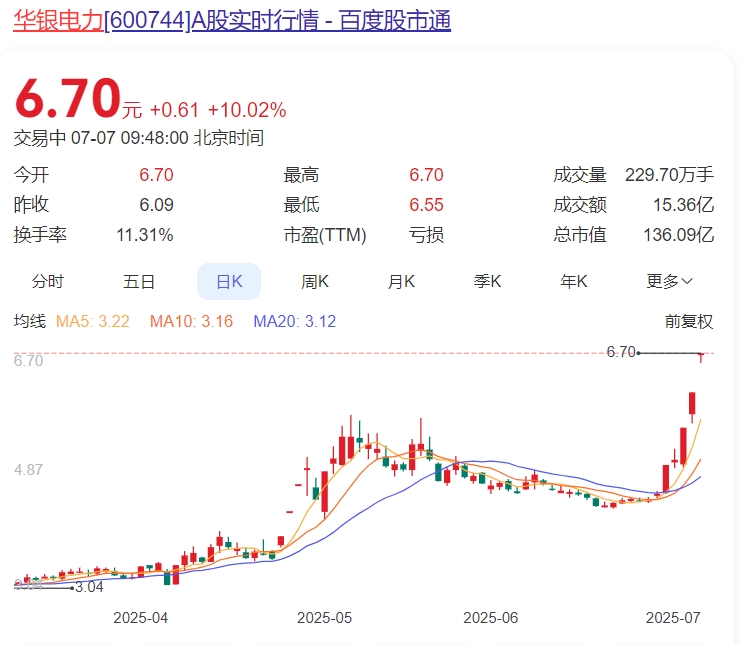Viewport: 740px width, 645px height.
Task: Click the 3.04 low marker on chart
Action: point(89,587)
